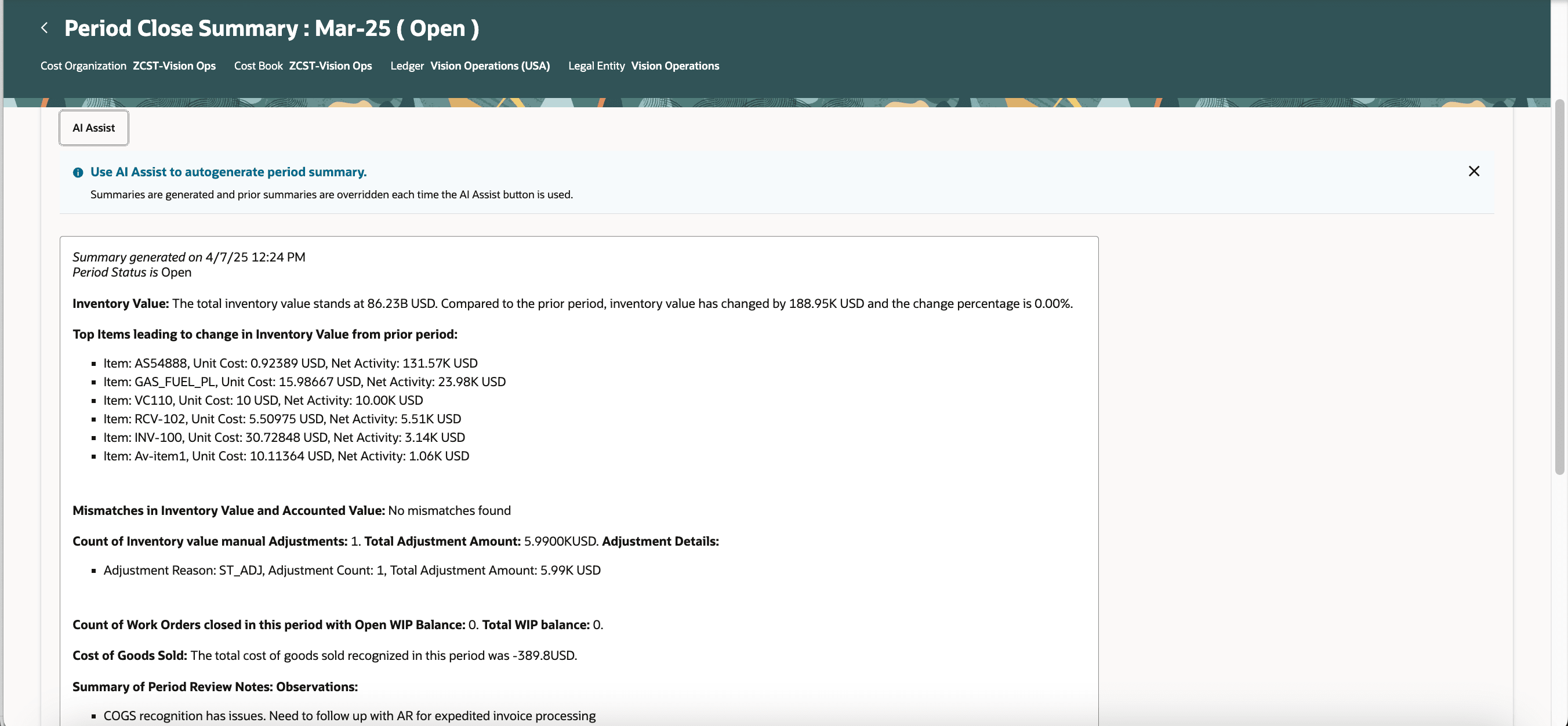Screen dimensions: 1568x726
Task: Click the back arrow beside Period Close Summary
Action: click(45, 28)
